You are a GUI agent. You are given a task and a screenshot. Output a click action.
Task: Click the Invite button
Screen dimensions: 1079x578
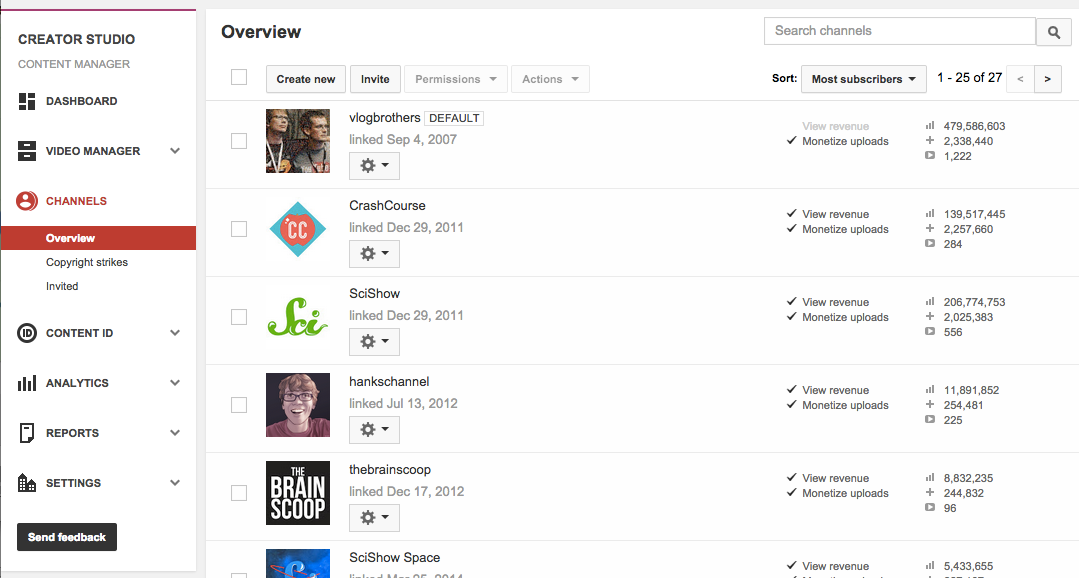pyautogui.click(x=375, y=79)
